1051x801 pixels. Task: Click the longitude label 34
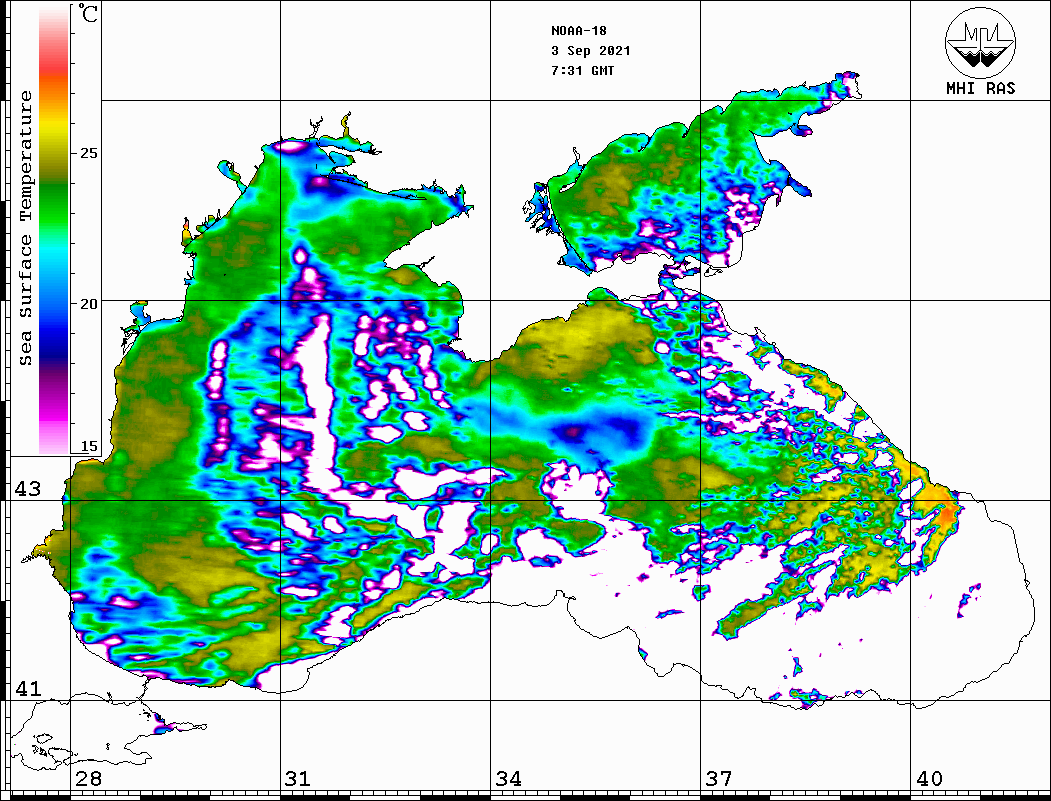tap(508, 778)
